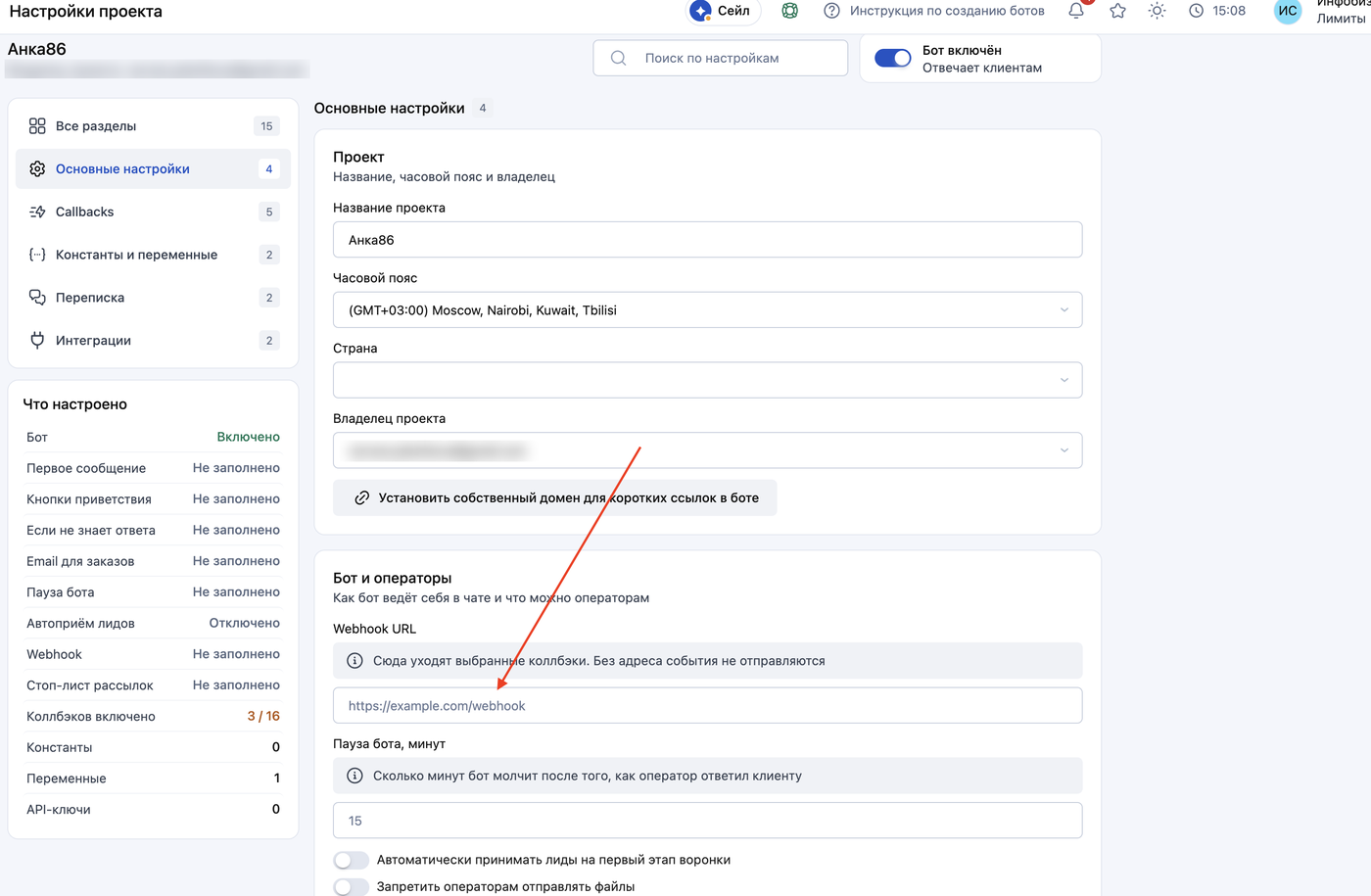Toggle the Бот включён switch
The image size is (1371, 896).
point(892,58)
